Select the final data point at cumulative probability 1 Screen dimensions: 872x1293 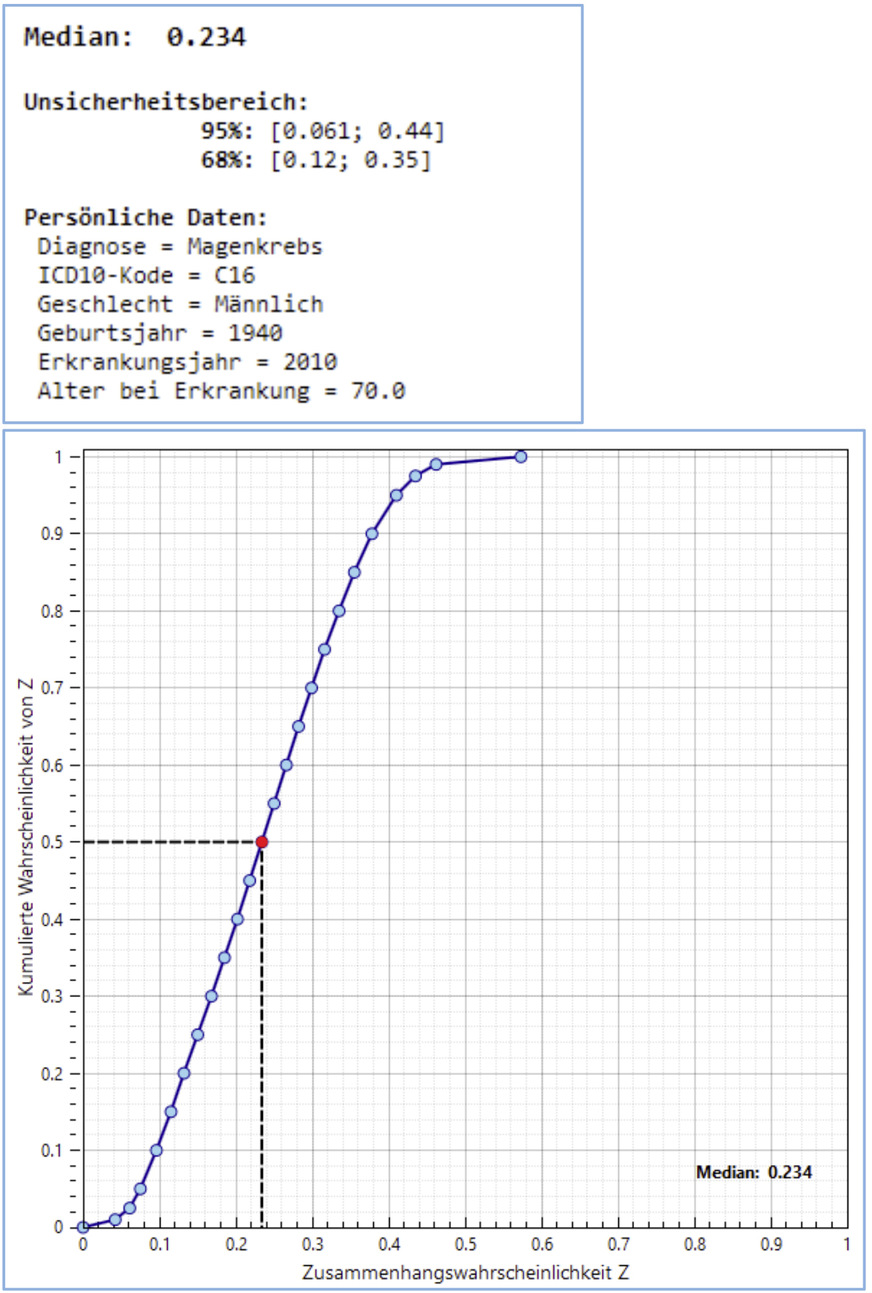point(521,457)
